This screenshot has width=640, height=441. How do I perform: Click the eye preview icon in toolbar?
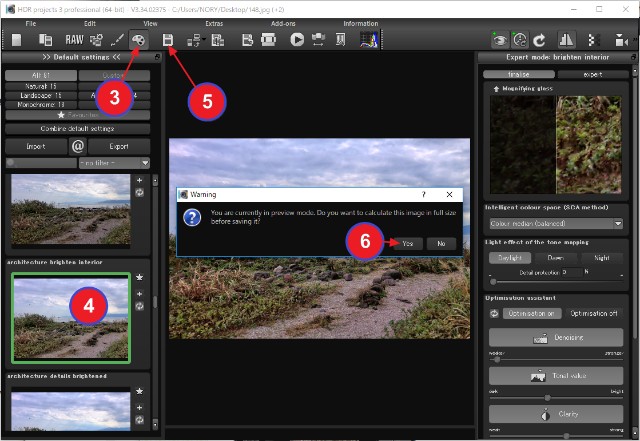(x=499, y=40)
